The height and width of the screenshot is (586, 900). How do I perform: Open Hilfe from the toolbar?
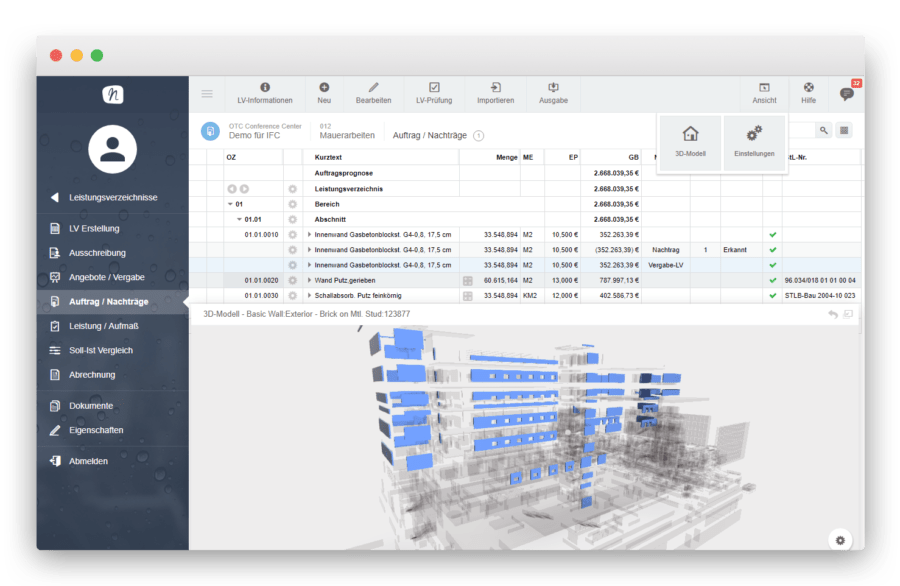pyautogui.click(x=808, y=94)
